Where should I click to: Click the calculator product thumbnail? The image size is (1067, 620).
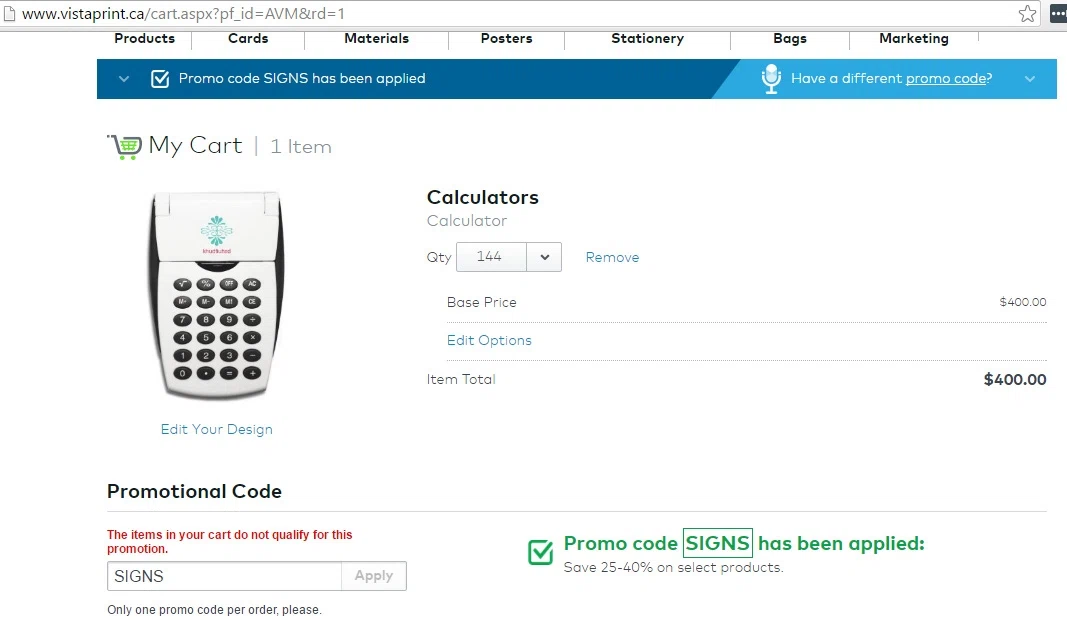click(x=216, y=295)
